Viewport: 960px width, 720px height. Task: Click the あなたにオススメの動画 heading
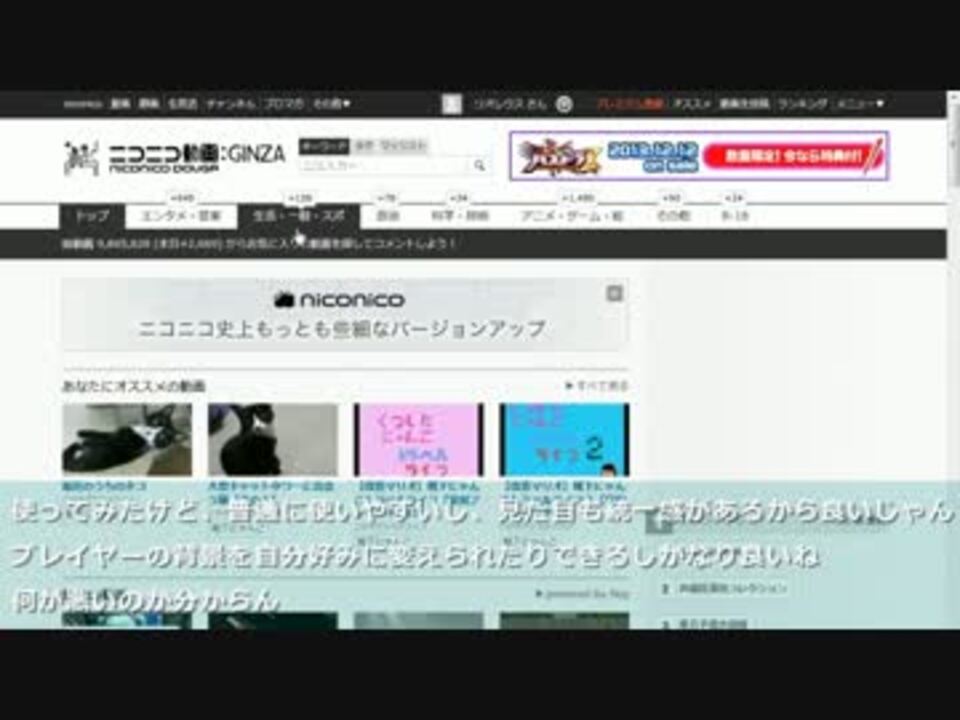click(x=133, y=386)
